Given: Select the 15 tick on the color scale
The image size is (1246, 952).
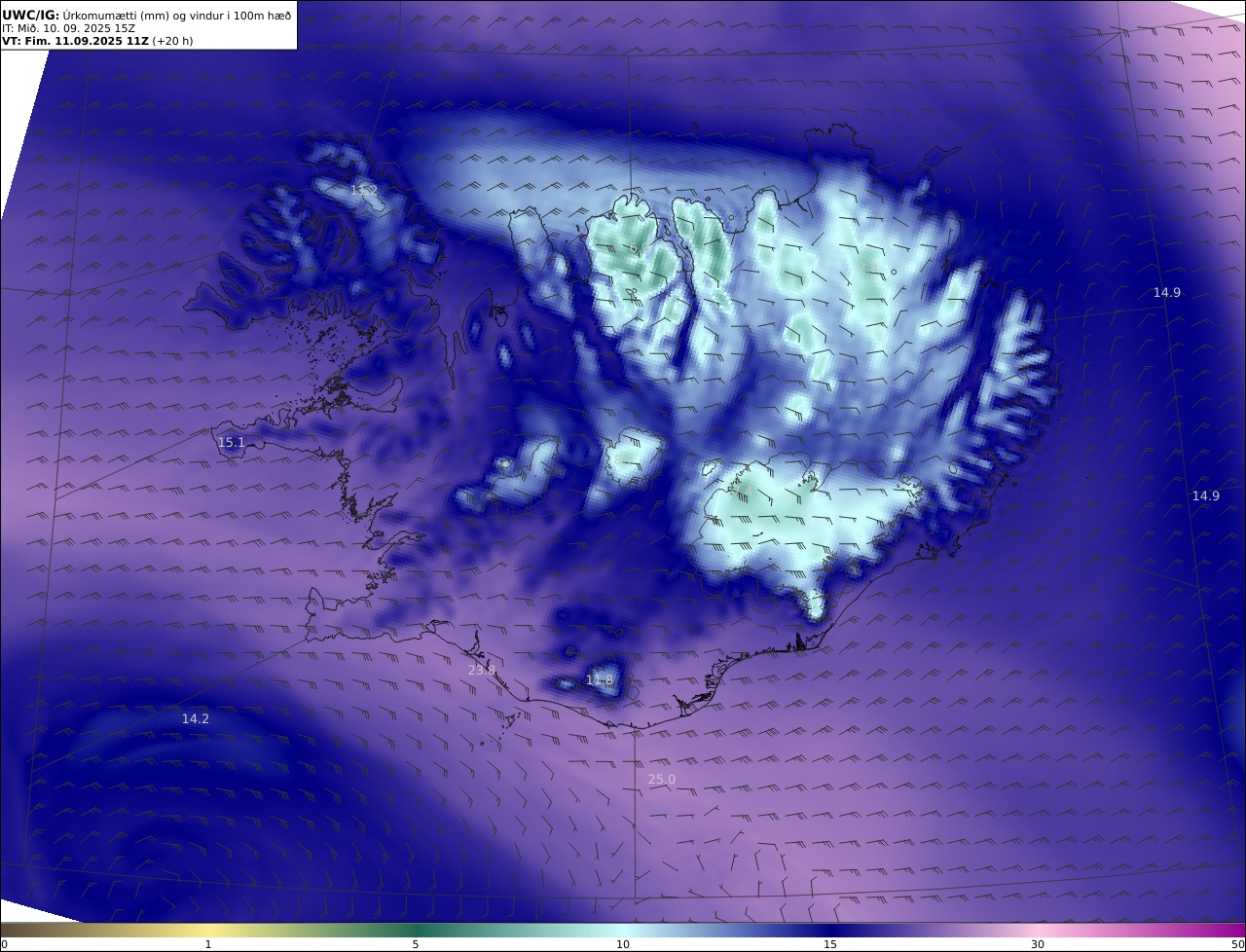Looking at the screenshot, I should [x=830, y=944].
